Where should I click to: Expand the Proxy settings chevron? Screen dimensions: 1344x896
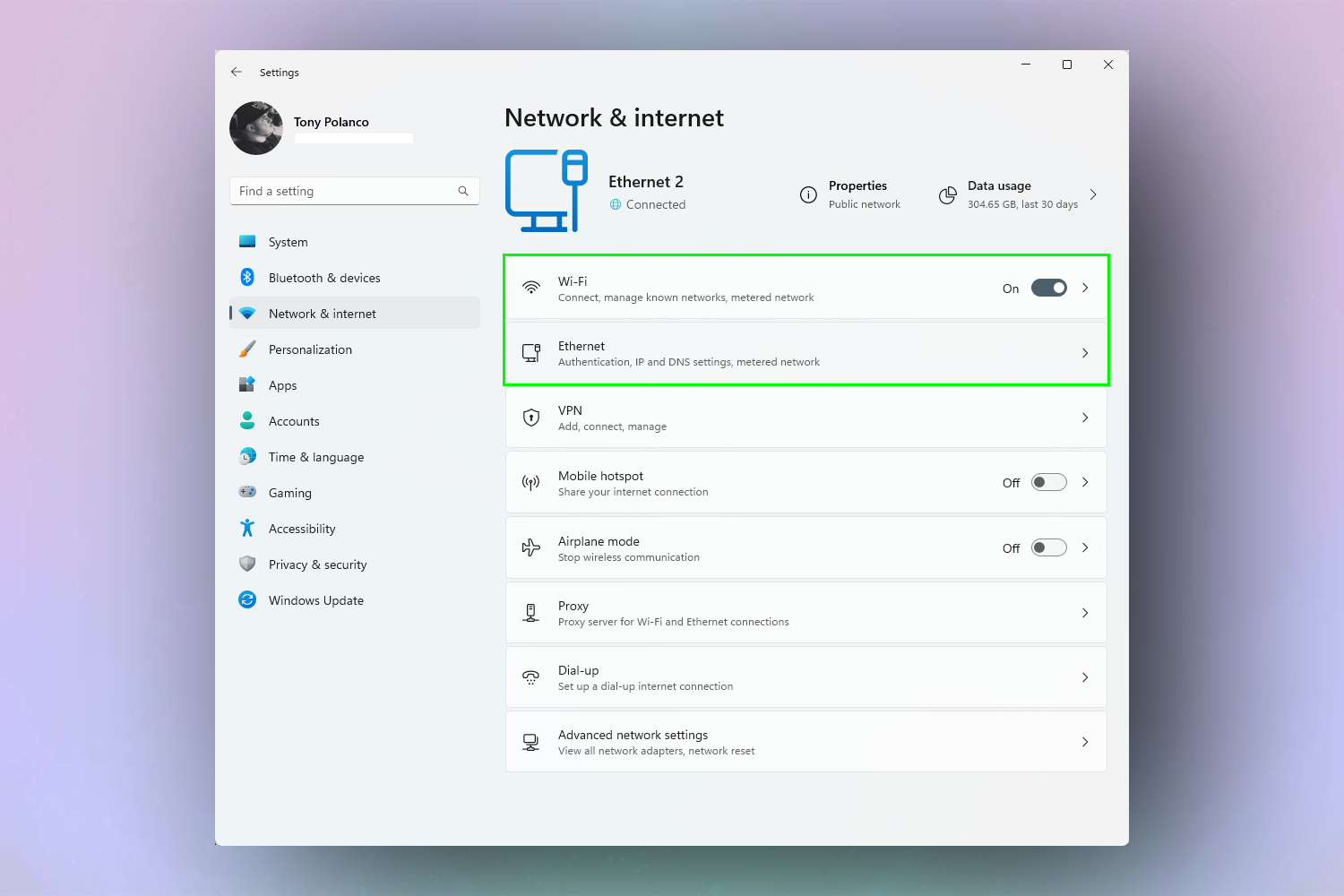coord(1085,613)
